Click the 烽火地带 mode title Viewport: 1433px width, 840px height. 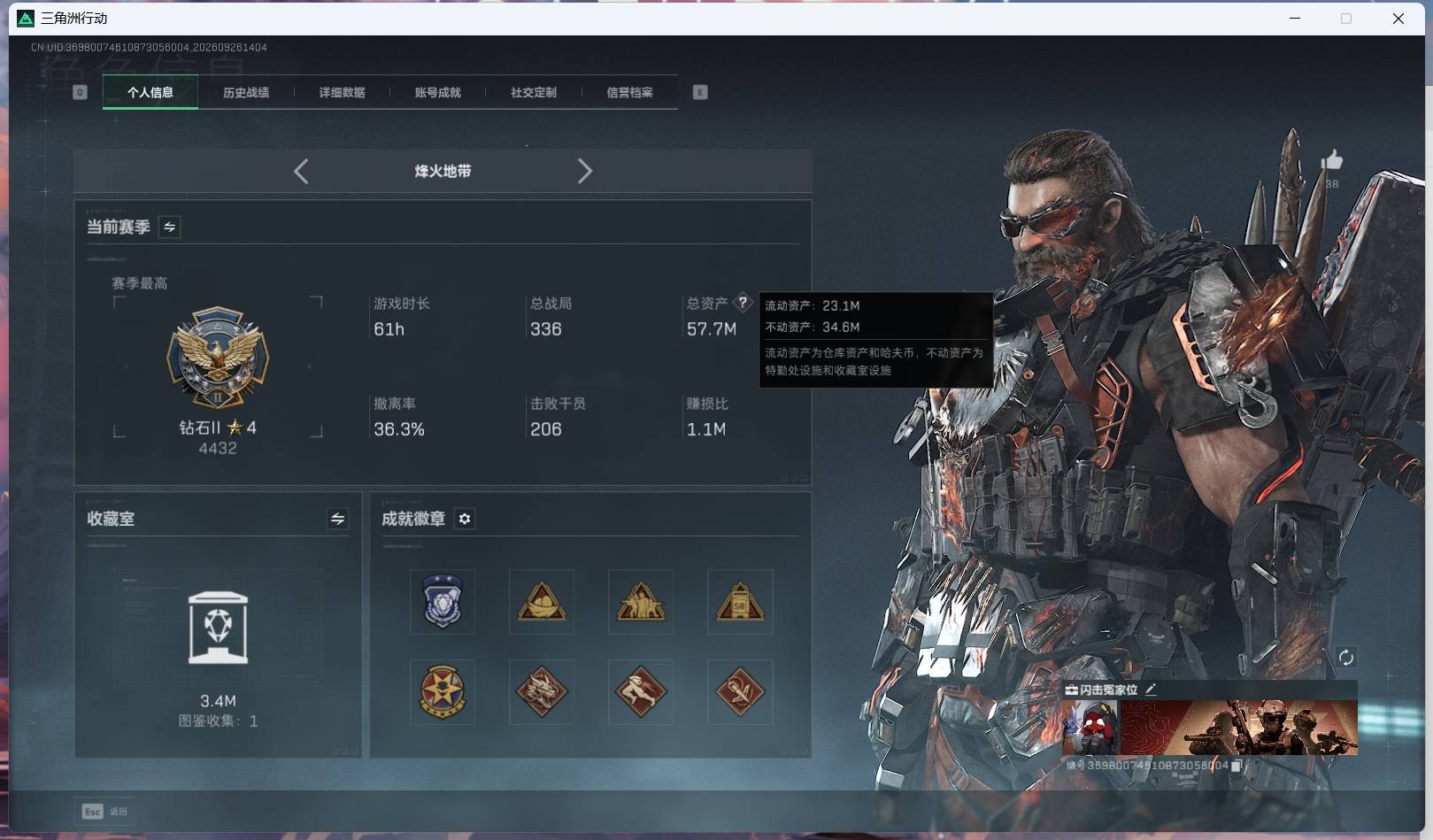[x=443, y=171]
